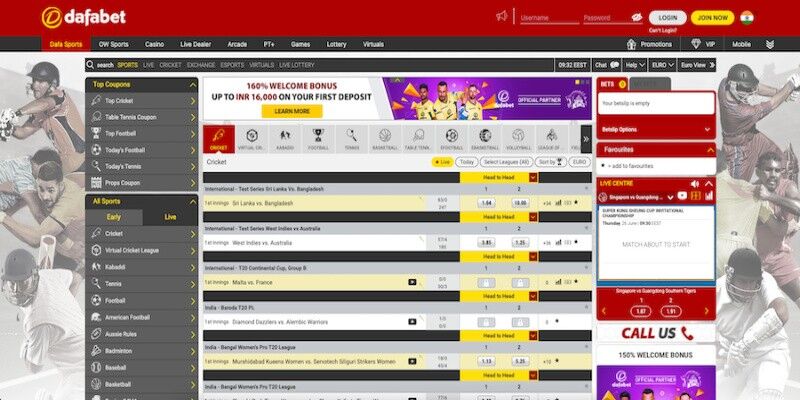This screenshot has height=400, width=800.
Task: Open Select Leagues (All) dropdown
Action: pos(506,162)
